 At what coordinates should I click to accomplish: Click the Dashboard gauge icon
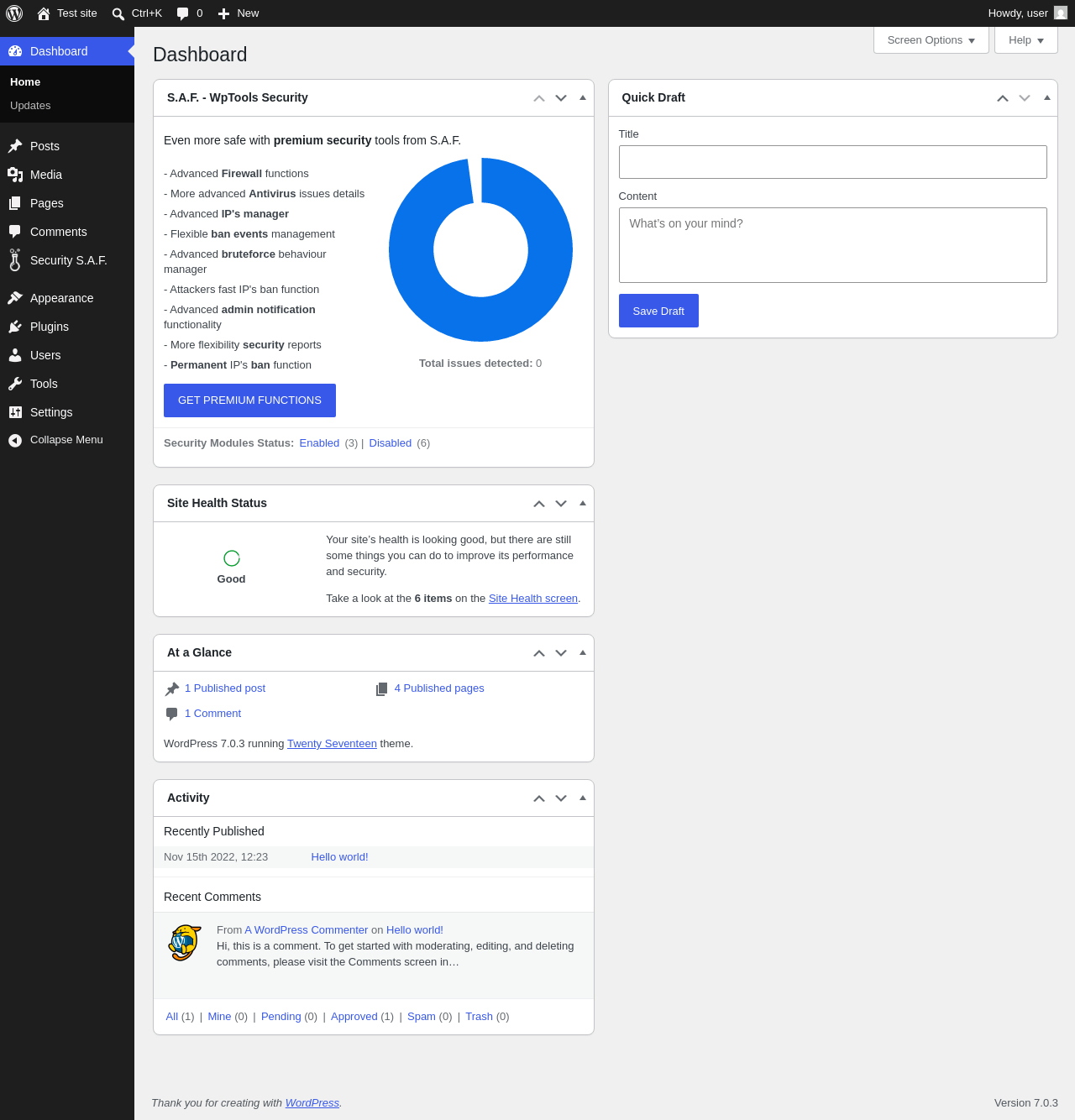click(15, 51)
